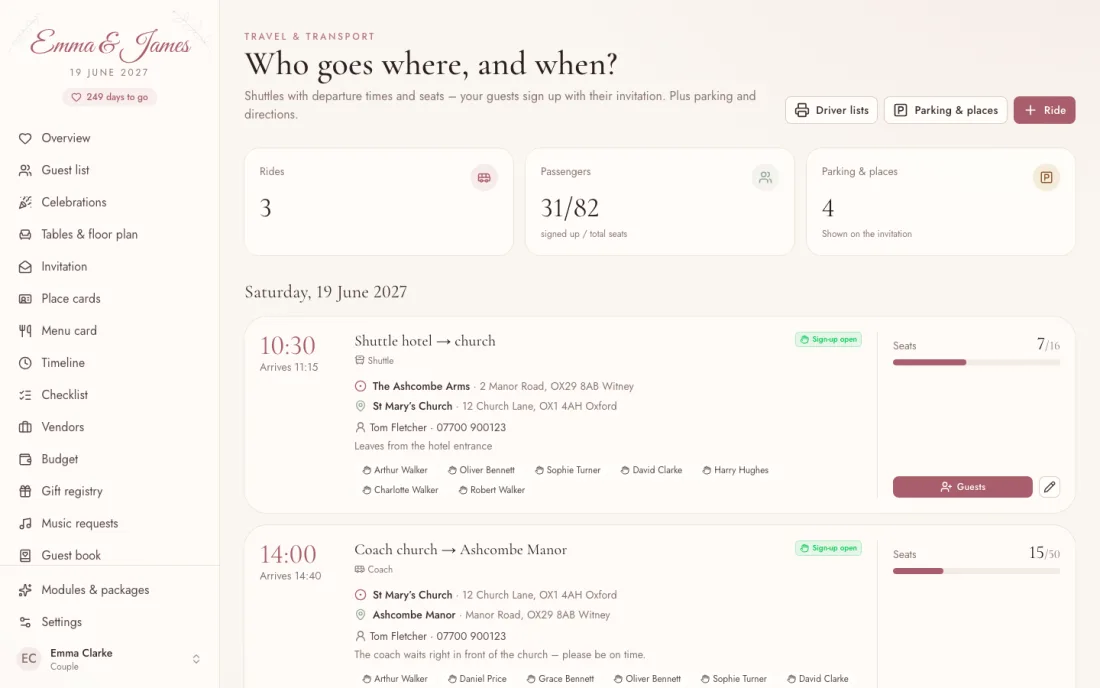Click the 15/50 seats progress bar
This screenshot has height=688, width=1100.
tap(976, 571)
